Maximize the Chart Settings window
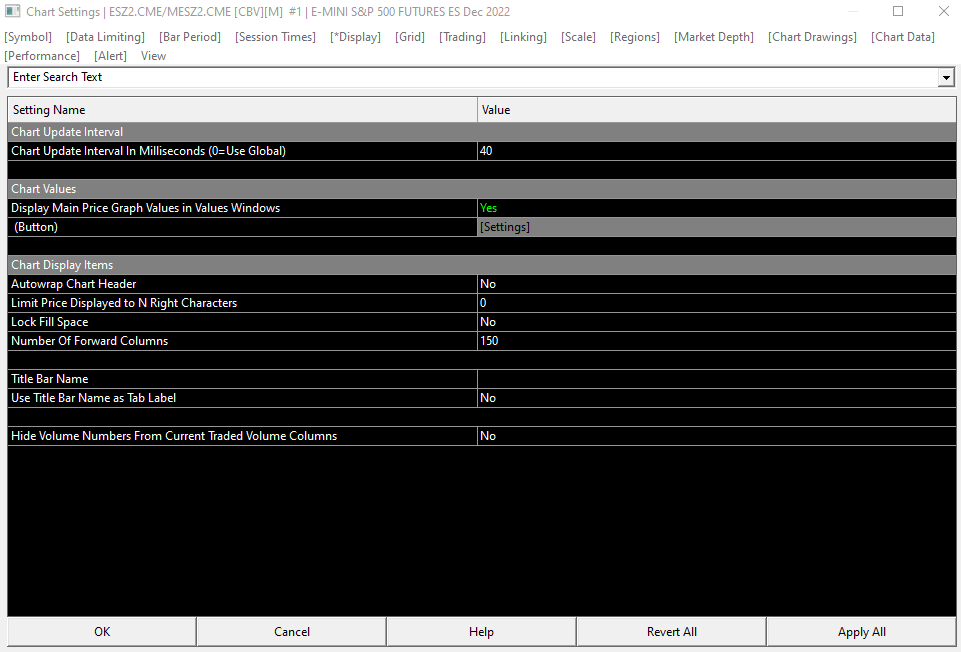This screenshot has width=961, height=652. click(898, 11)
